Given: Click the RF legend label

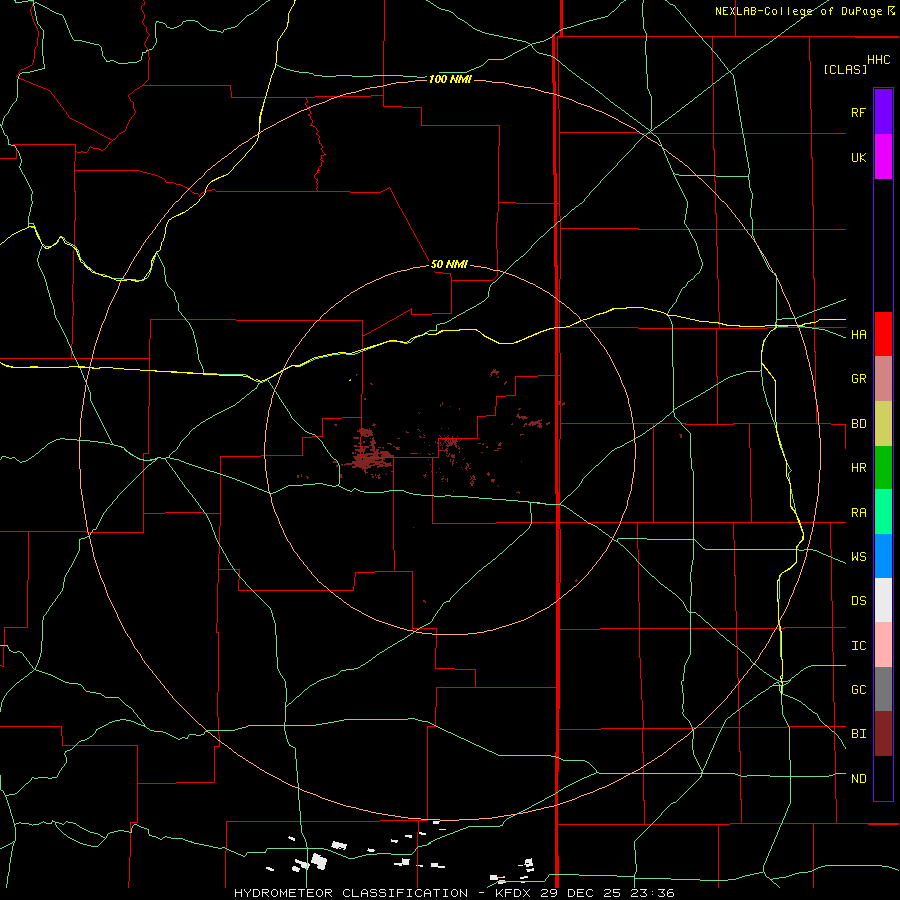Looking at the screenshot, I should tap(858, 112).
